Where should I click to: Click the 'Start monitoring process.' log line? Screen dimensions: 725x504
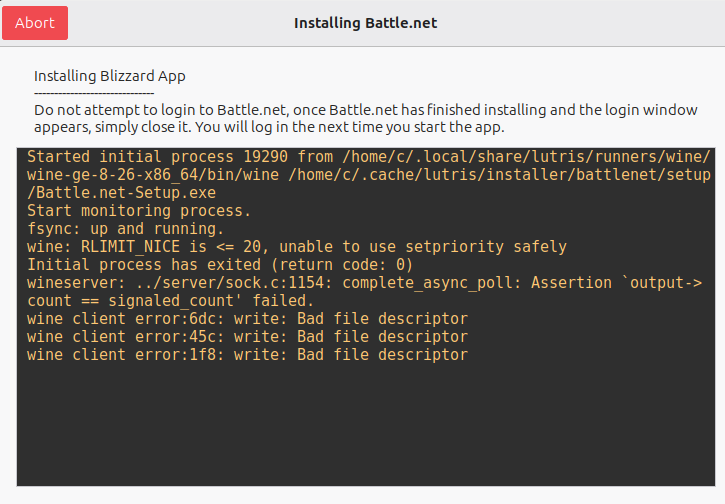[x=139, y=211]
